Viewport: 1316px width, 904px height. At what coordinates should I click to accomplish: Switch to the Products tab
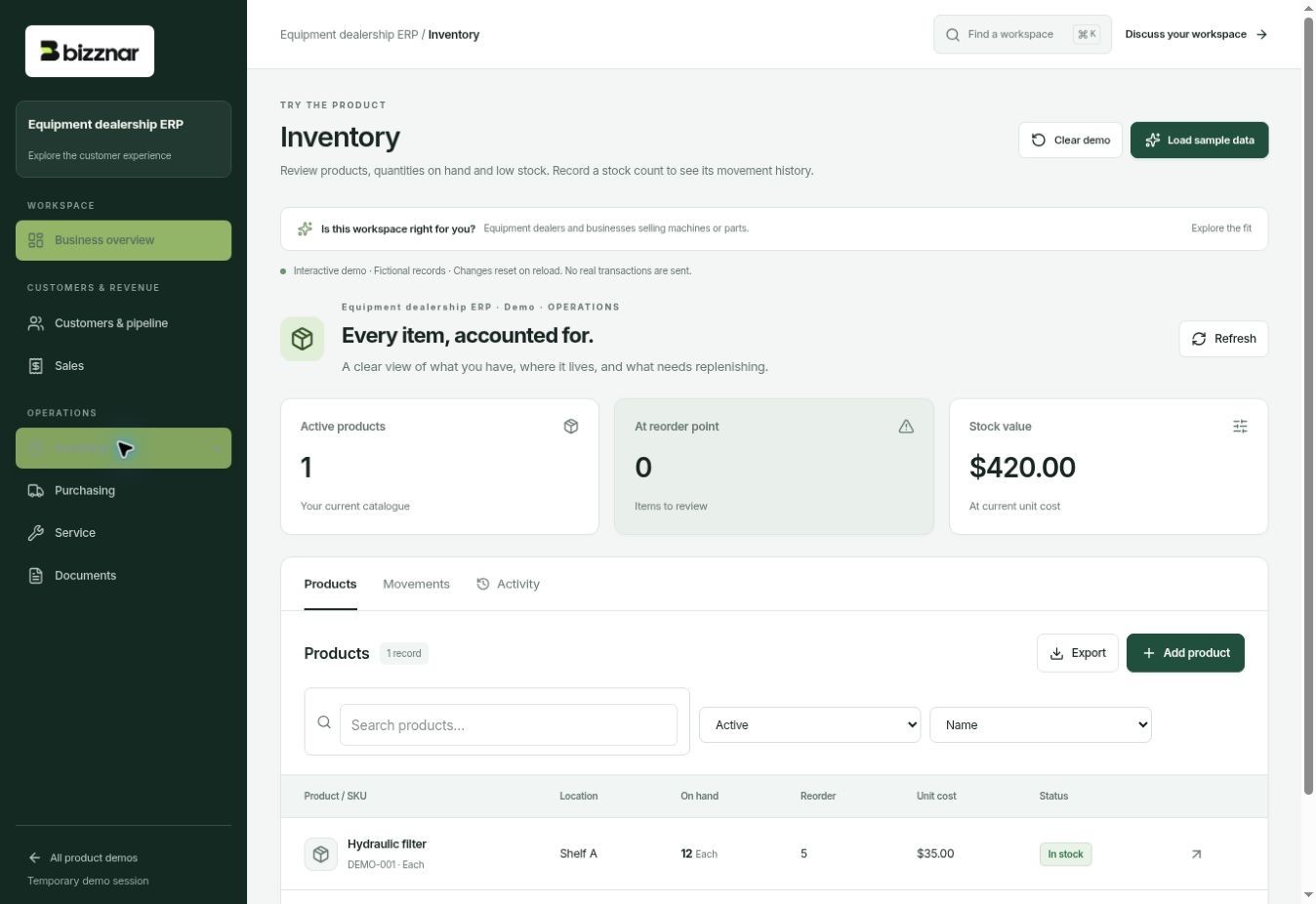pos(330,584)
